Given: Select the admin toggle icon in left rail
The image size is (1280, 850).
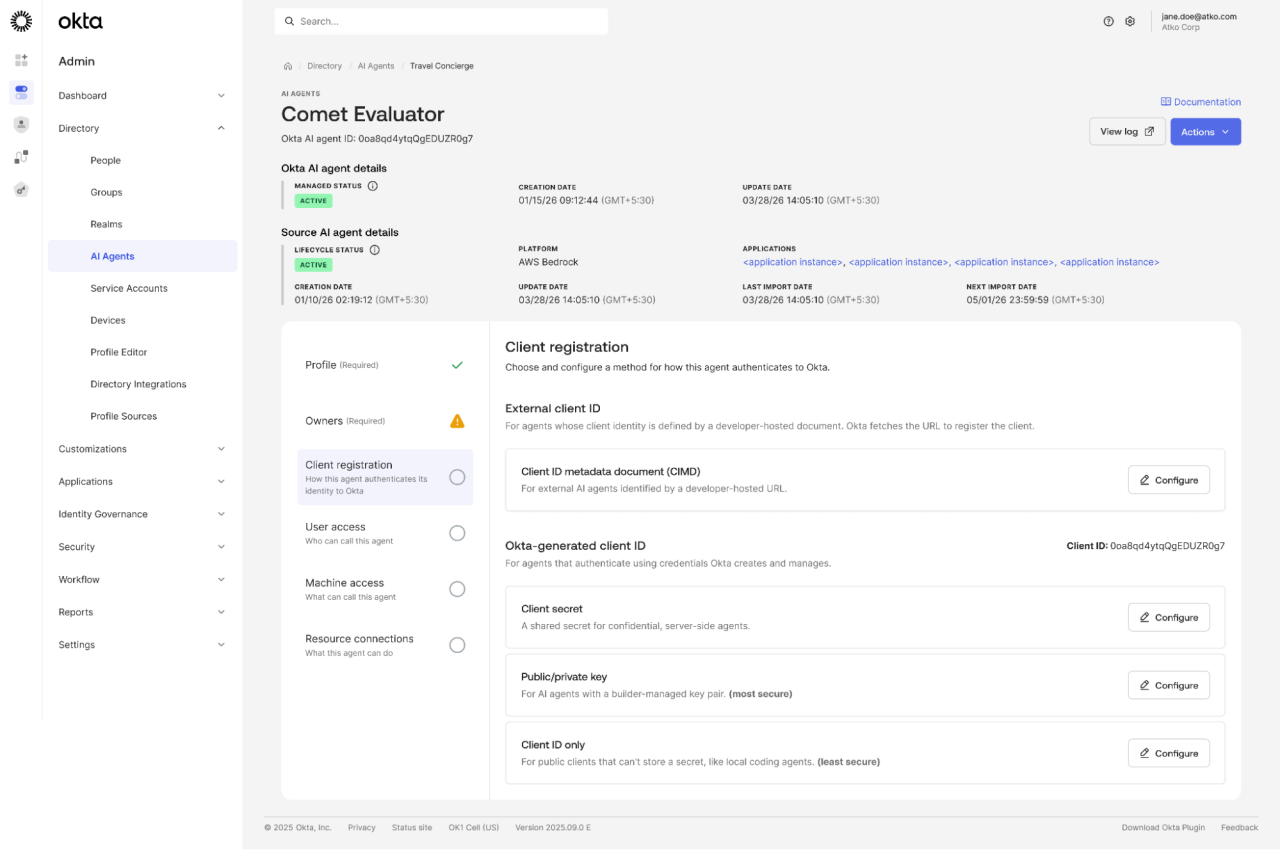Looking at the screenshot, I should click(21, 92).
